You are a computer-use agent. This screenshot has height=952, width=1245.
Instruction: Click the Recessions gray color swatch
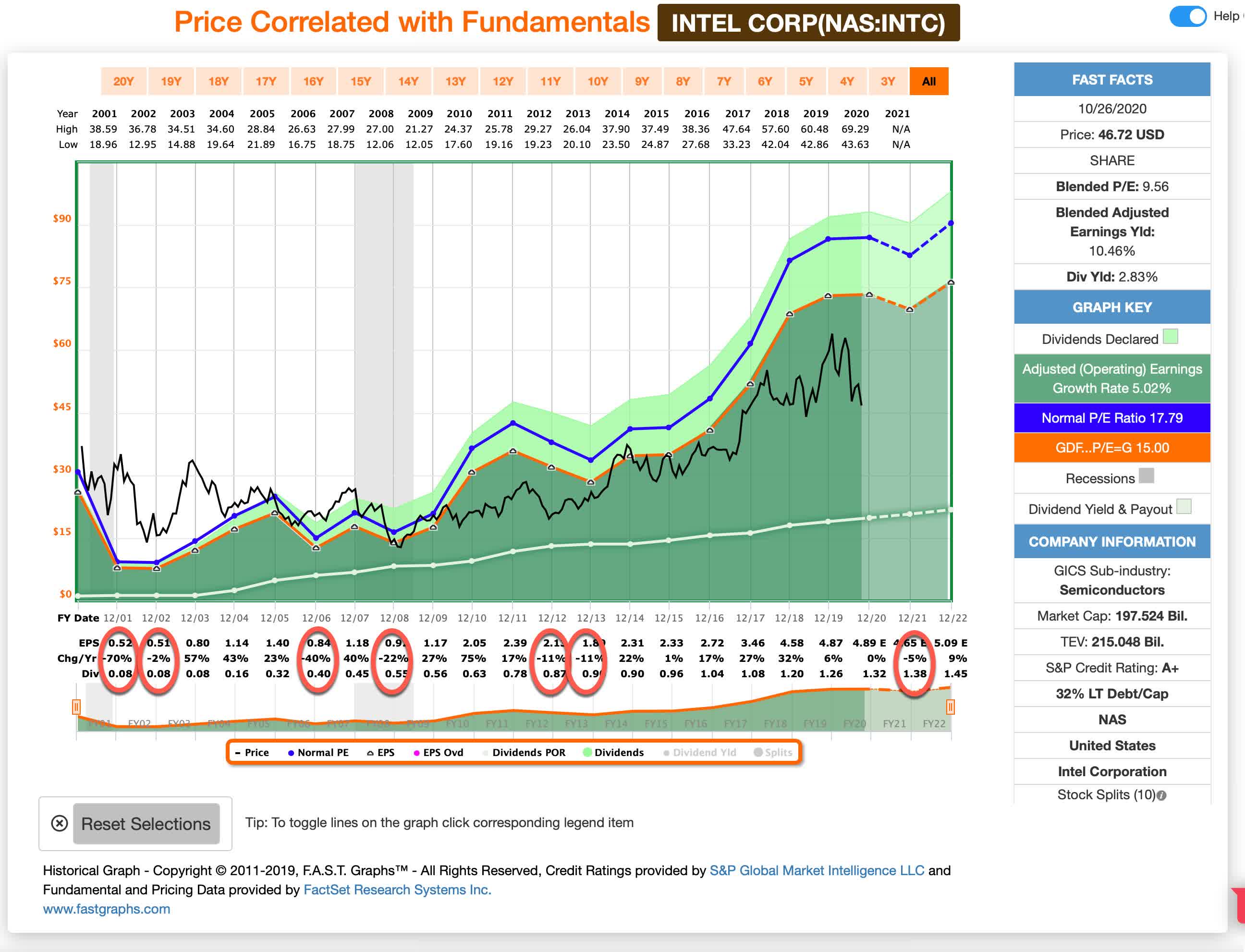click(1147, 476)
